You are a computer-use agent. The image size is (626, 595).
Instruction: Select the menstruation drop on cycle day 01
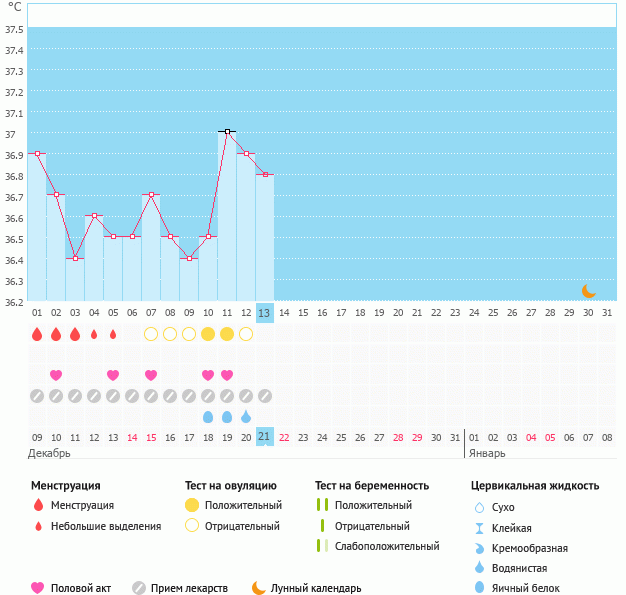[37, 334]
